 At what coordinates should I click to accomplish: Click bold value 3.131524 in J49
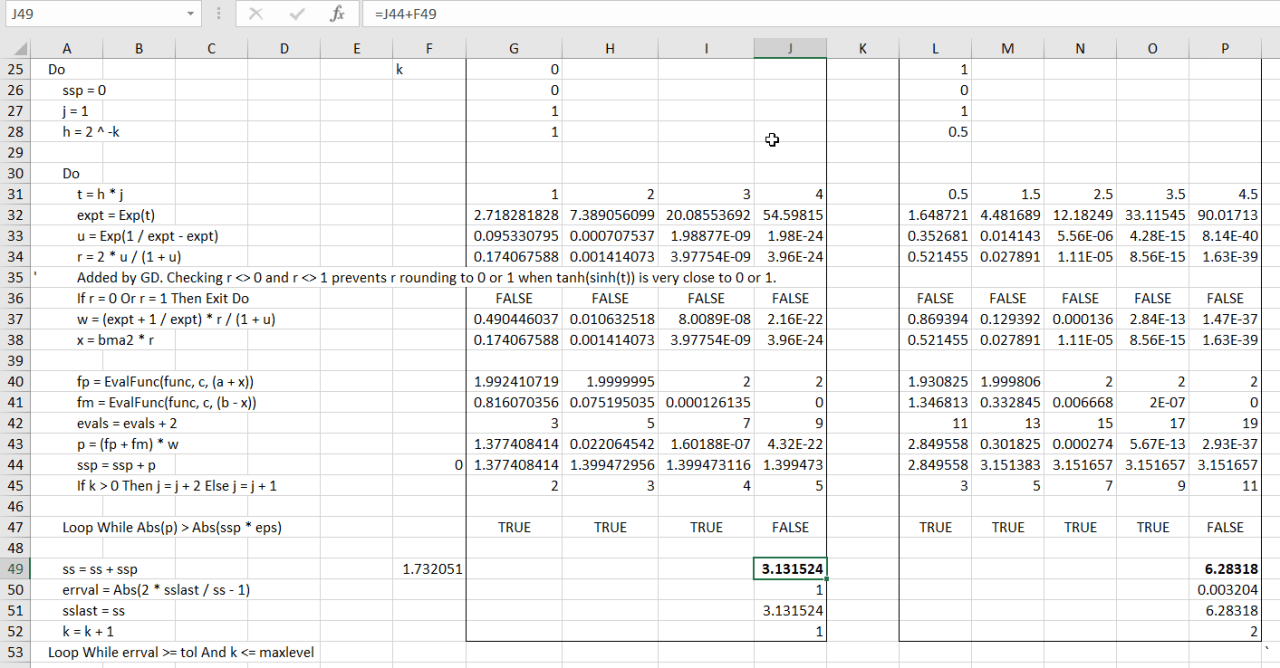794,569
